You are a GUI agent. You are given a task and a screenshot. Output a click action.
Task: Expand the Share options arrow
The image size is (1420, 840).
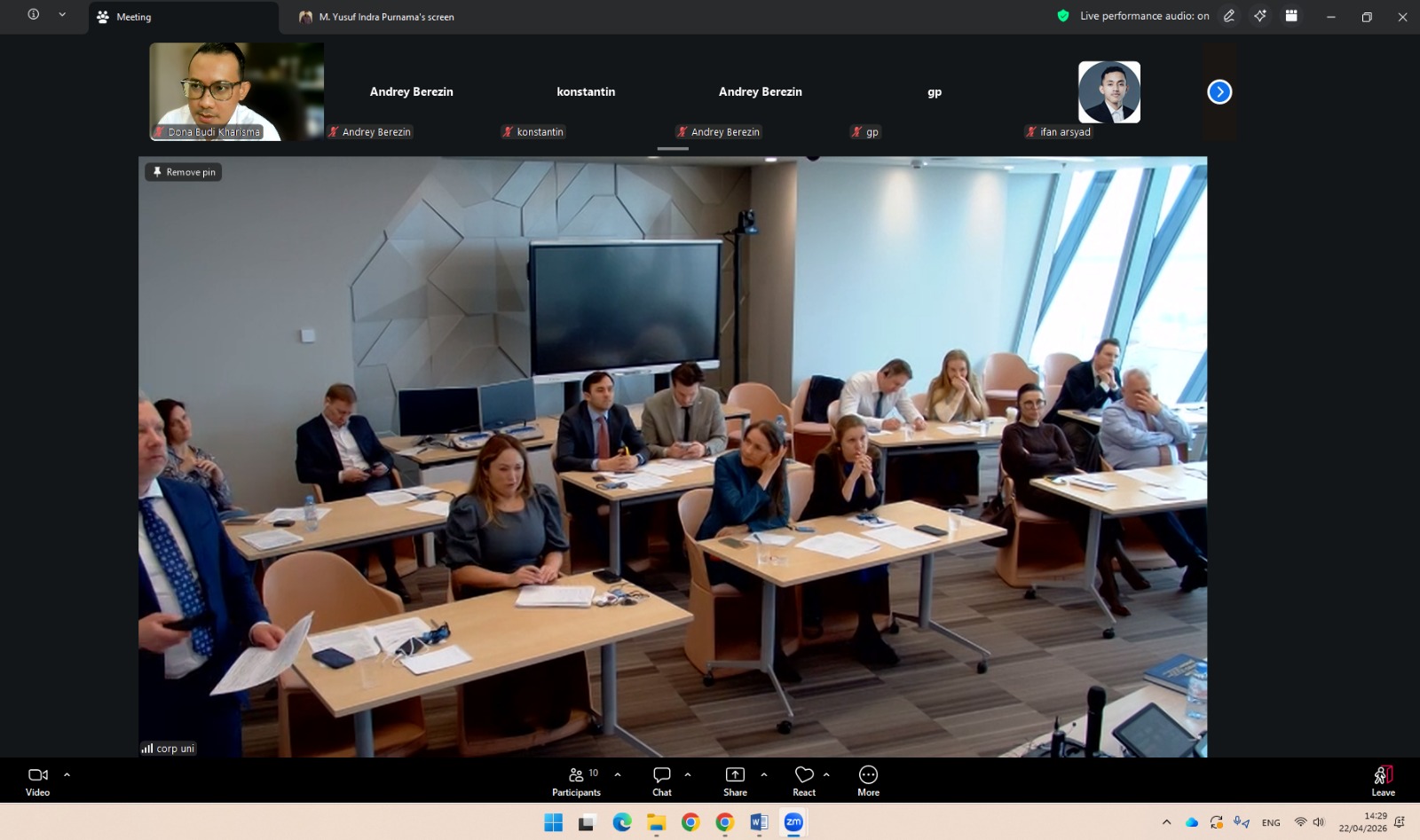click(x=764, y=774)
